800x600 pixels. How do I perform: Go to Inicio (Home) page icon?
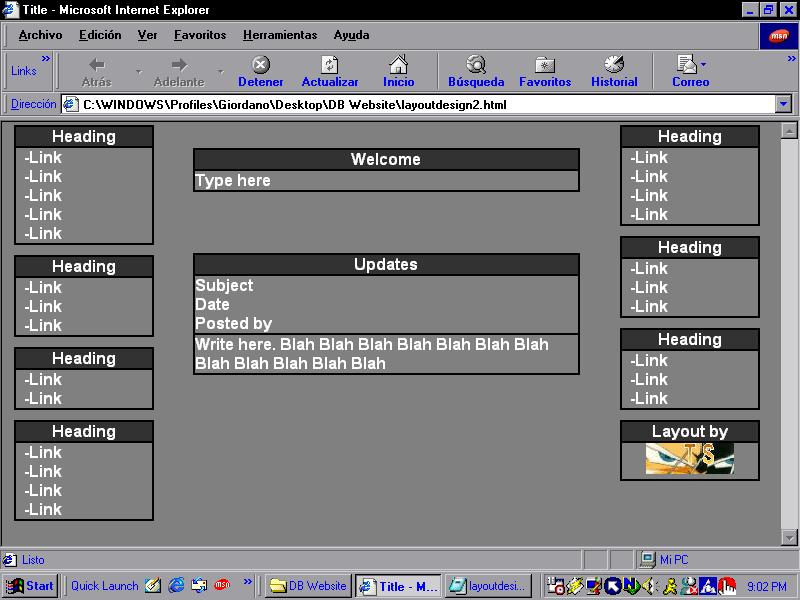(398, 66)
